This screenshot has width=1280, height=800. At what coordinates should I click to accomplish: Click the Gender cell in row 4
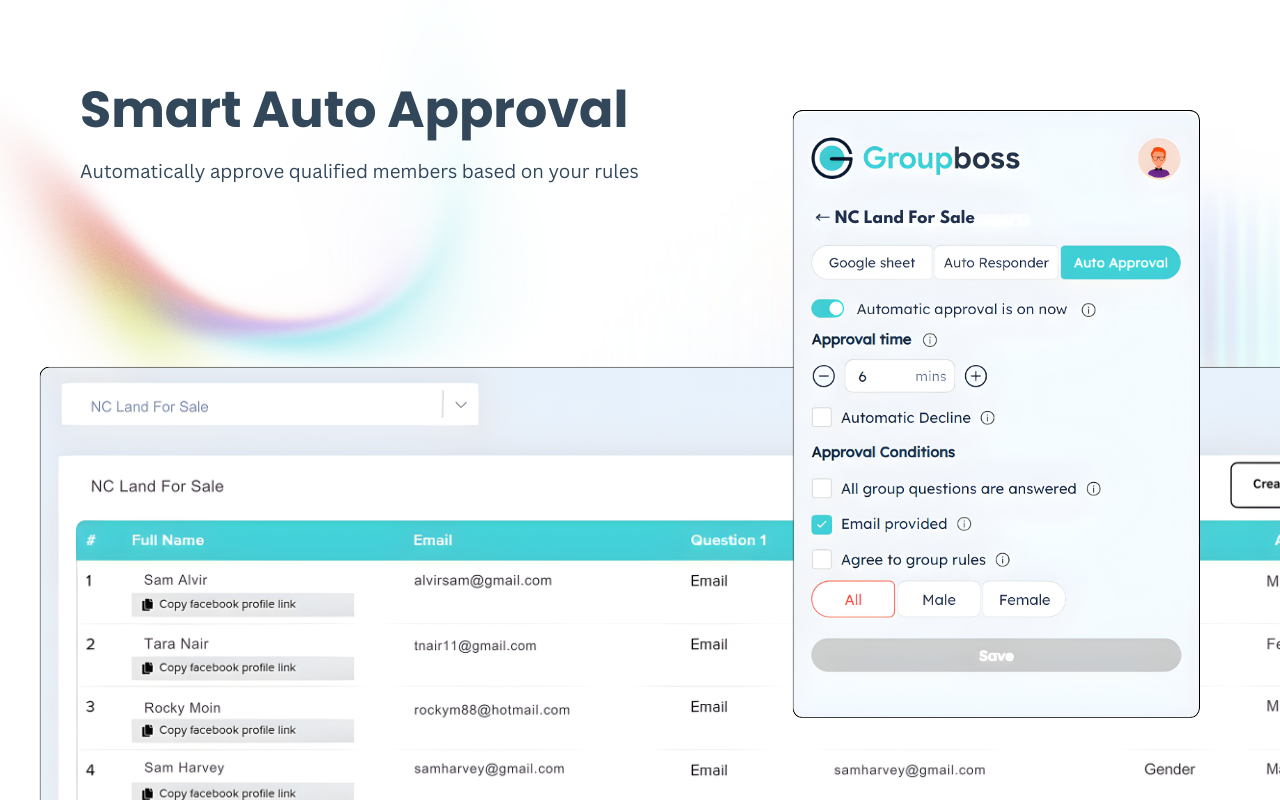tap(1170, 769)
